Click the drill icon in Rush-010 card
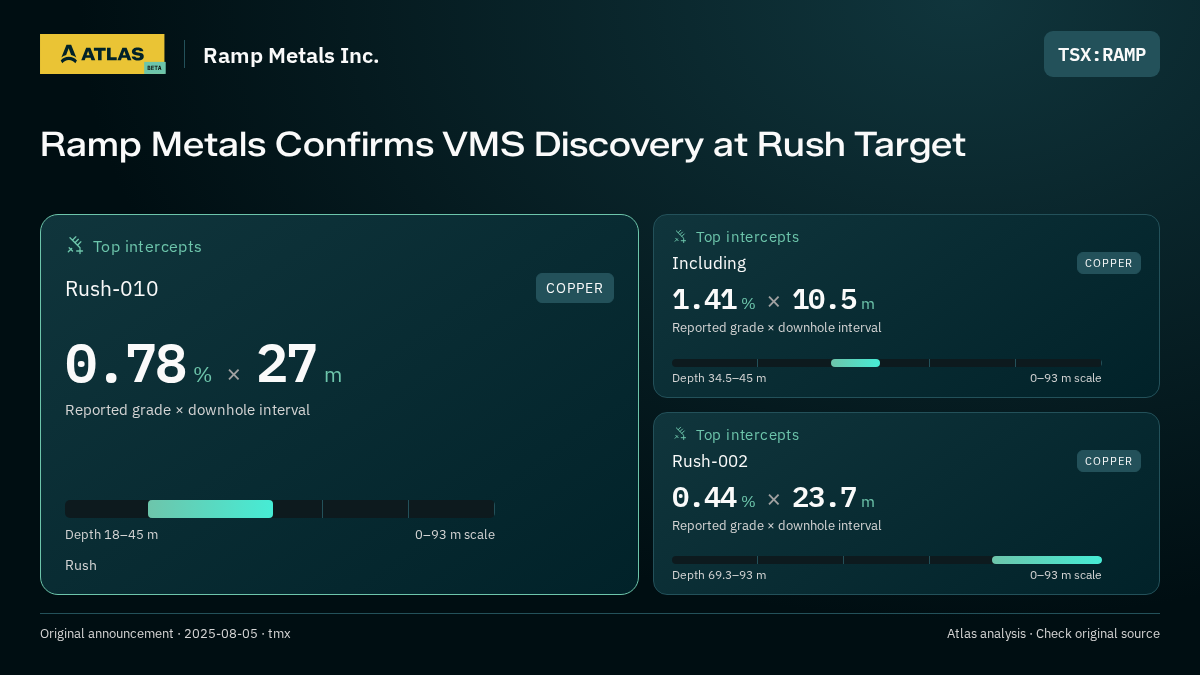 75,246
